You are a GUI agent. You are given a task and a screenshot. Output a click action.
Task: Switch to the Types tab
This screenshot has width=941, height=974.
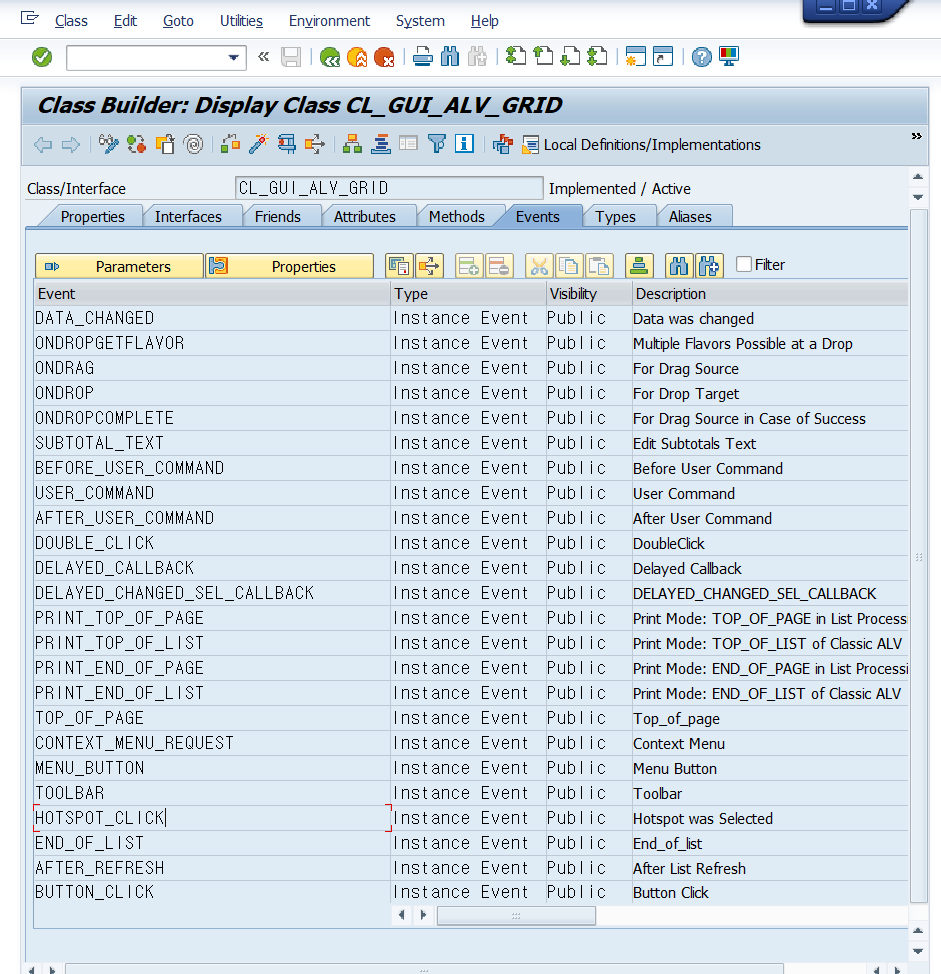coord(616,217)
